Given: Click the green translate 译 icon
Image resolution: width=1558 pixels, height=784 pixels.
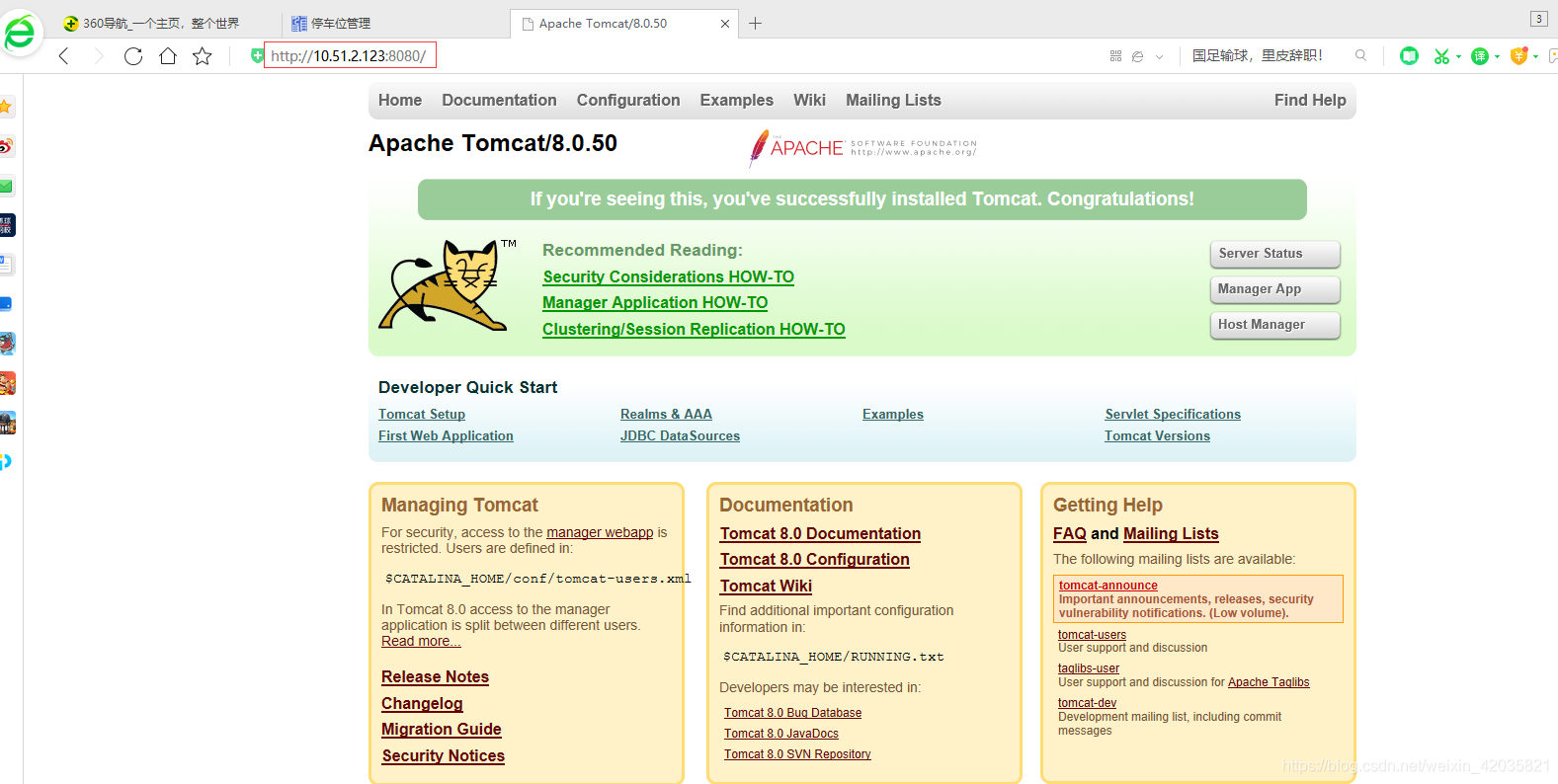Looking at the screenshot, I should tap(1480, 56).
